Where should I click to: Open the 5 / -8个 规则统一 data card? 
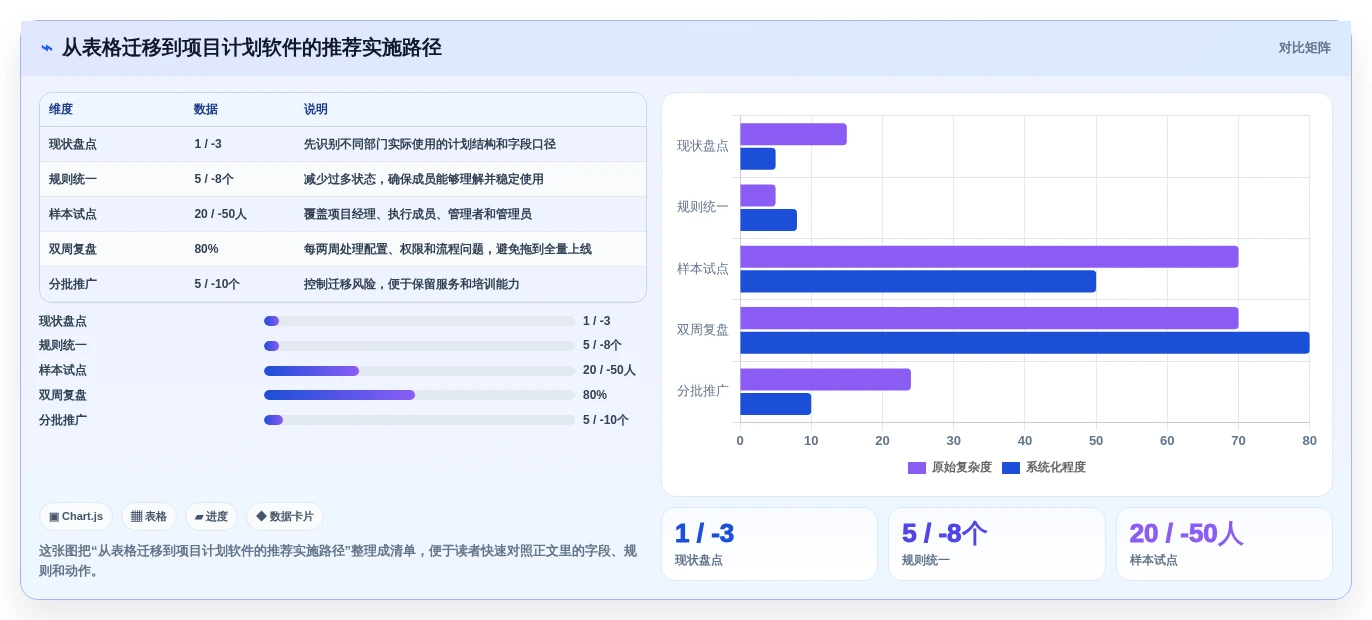click(997, 544)
